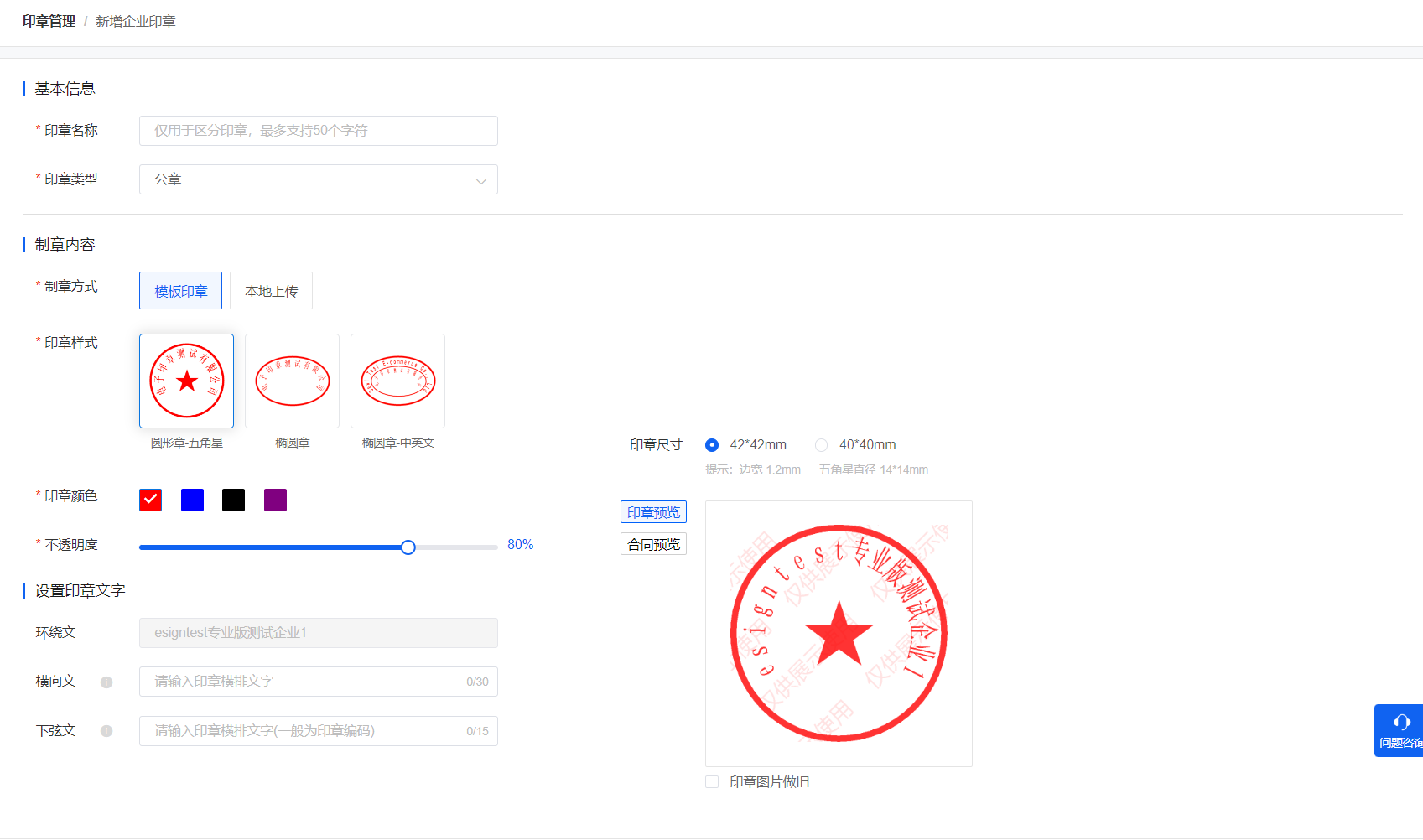This screenshot has width=1423, height=840.
Task: Focus the 下弦文 text input
Action: [319, 731]
